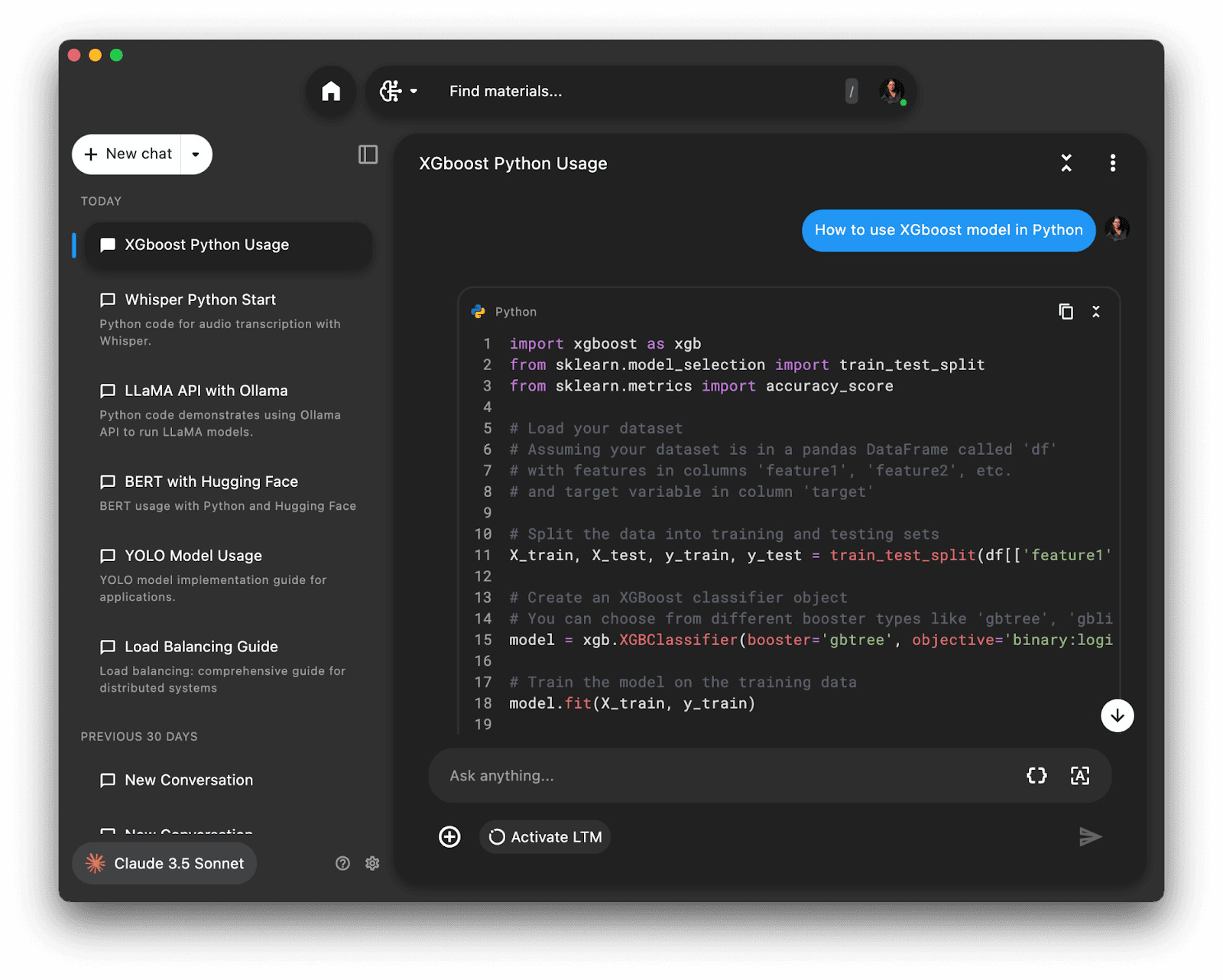Click chat icon beside Load Balancing Guide

coord(108,647)
